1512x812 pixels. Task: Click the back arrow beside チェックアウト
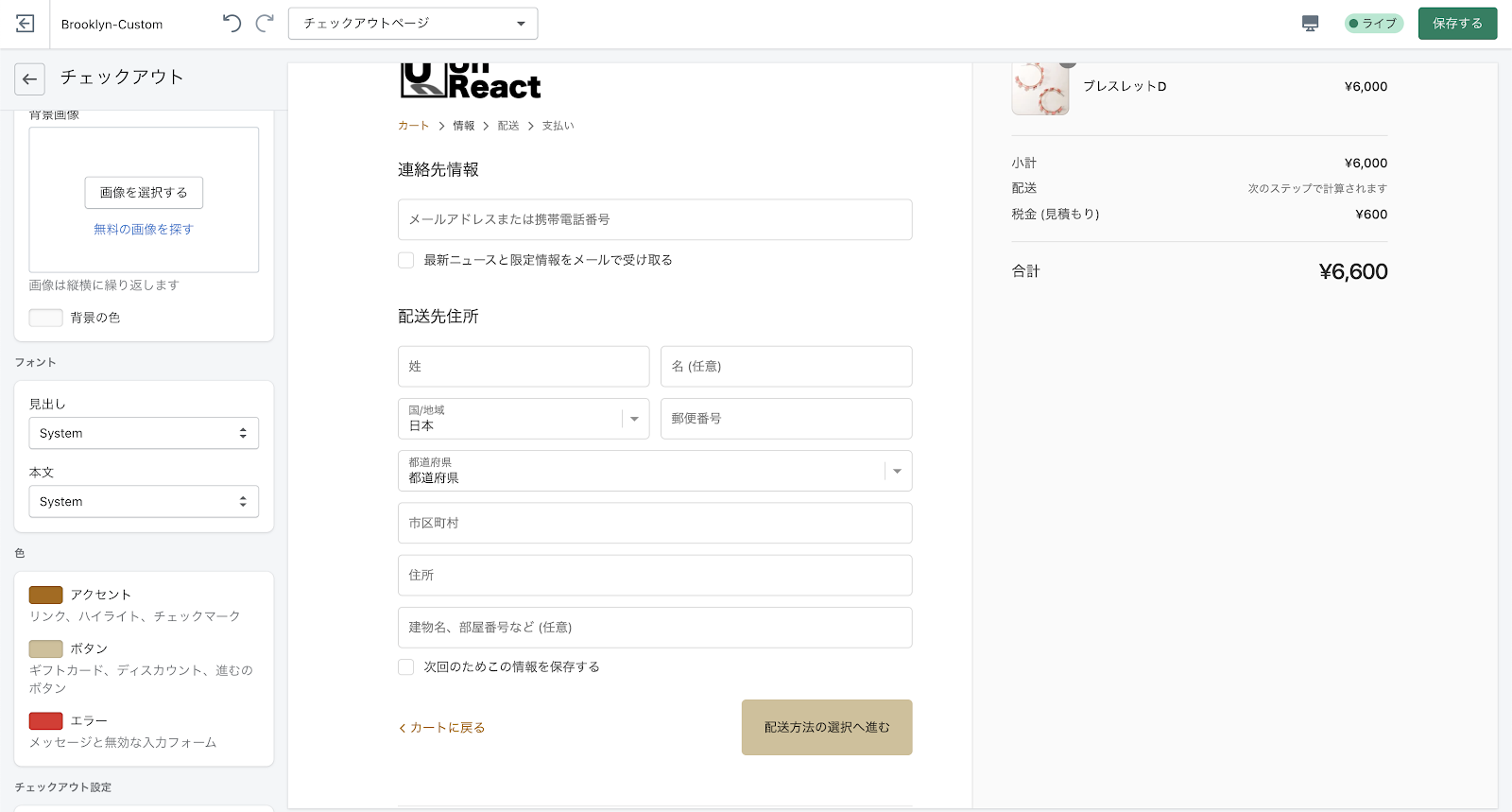point(29,79)
